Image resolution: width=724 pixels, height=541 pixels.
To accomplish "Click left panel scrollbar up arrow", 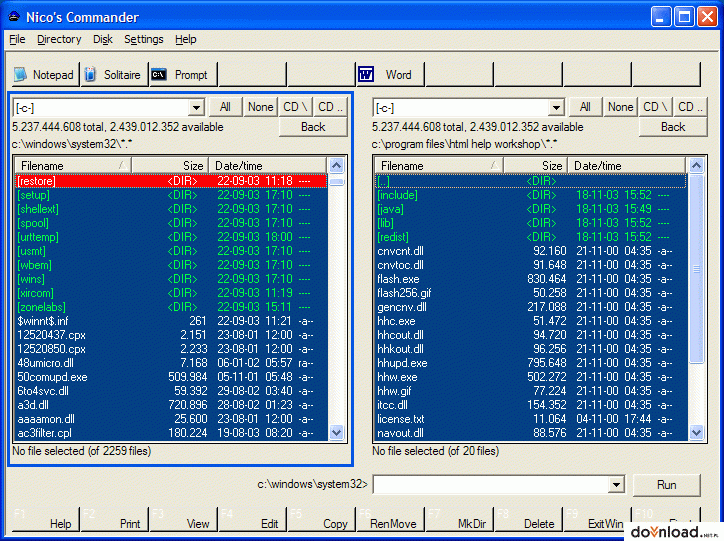I will coord(336,165).
